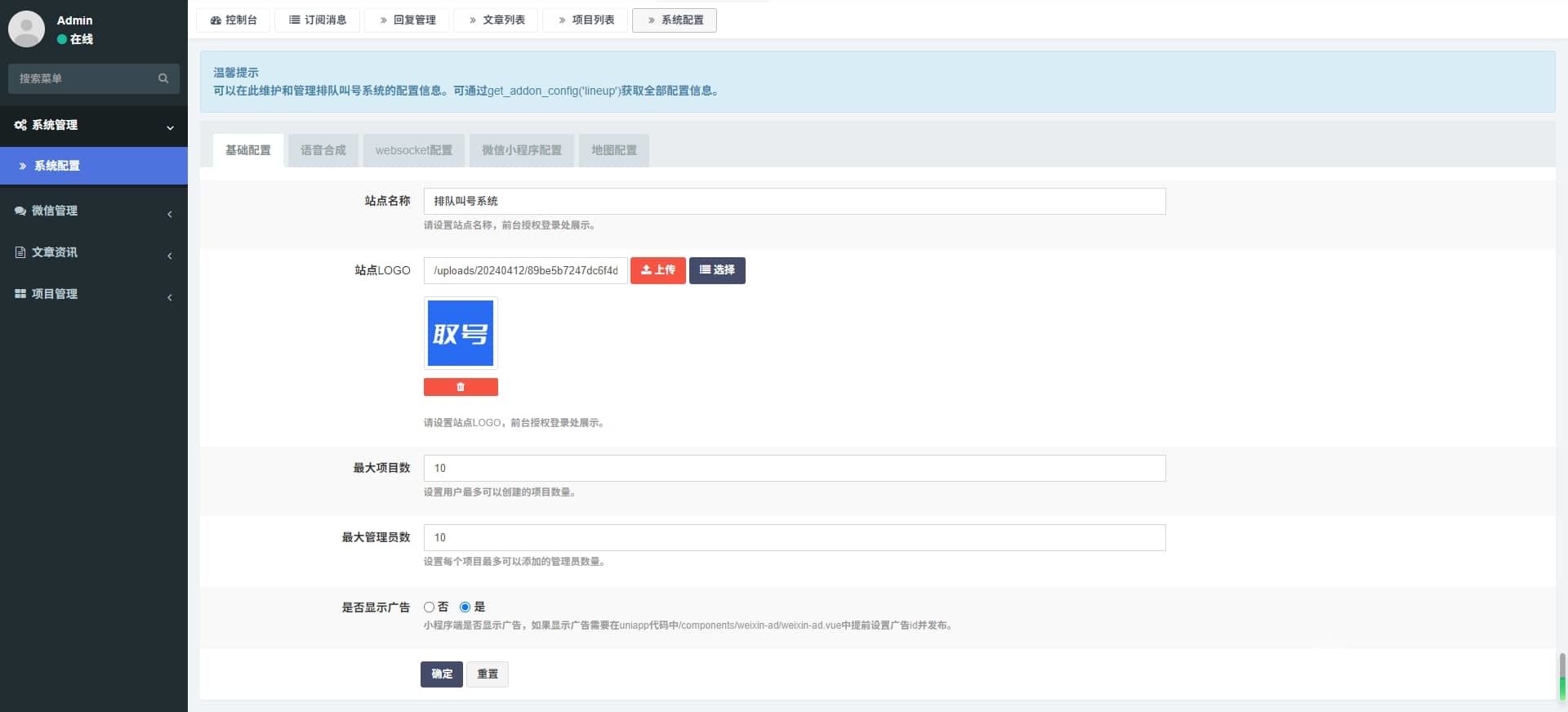Switch to the 语音合成 tab
Viewport: 1568px width, 712px height.
(323, 150)
